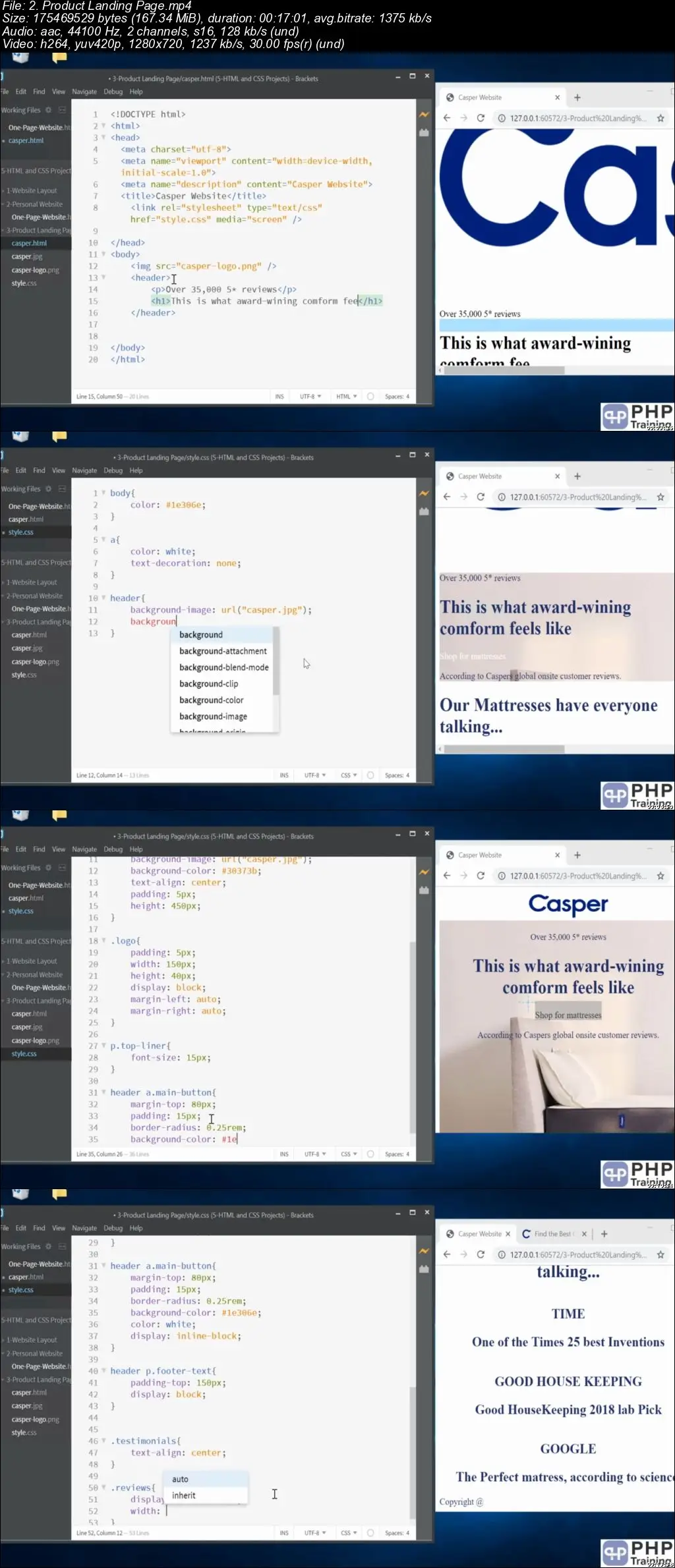Open new browser tab in centered Casper logo frame
Image resolution: width=675 pixels, height=1568 pixels.
(577, 855)
